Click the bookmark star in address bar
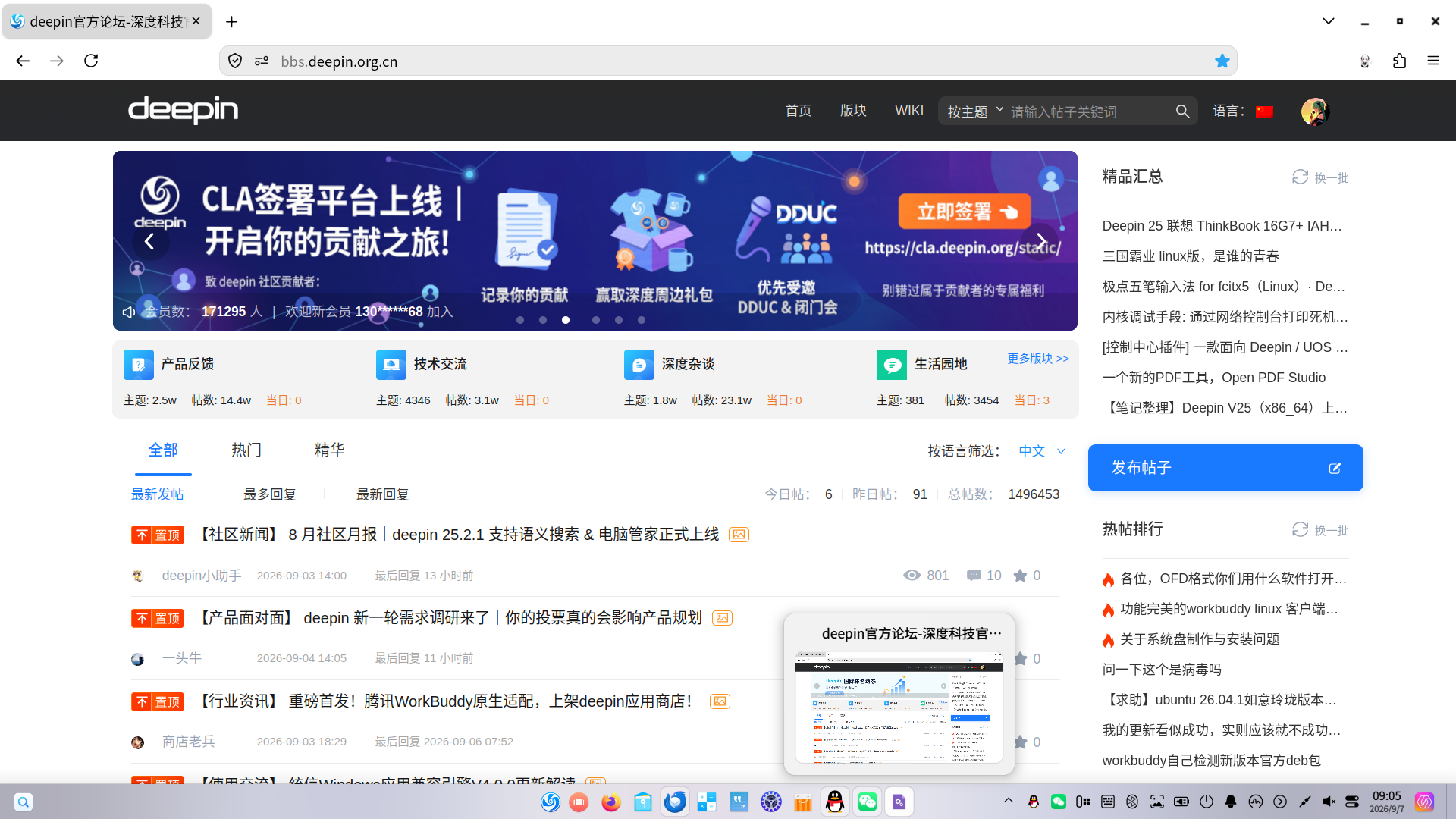The width and height of the screenshot is (1456, 819). point(1222,61)
